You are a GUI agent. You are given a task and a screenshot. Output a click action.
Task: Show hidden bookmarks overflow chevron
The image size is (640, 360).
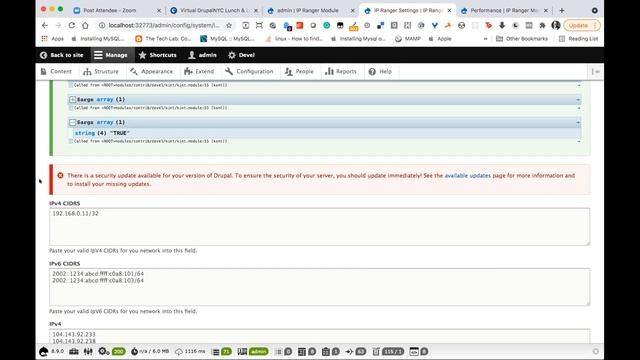[x=485, y=39]
